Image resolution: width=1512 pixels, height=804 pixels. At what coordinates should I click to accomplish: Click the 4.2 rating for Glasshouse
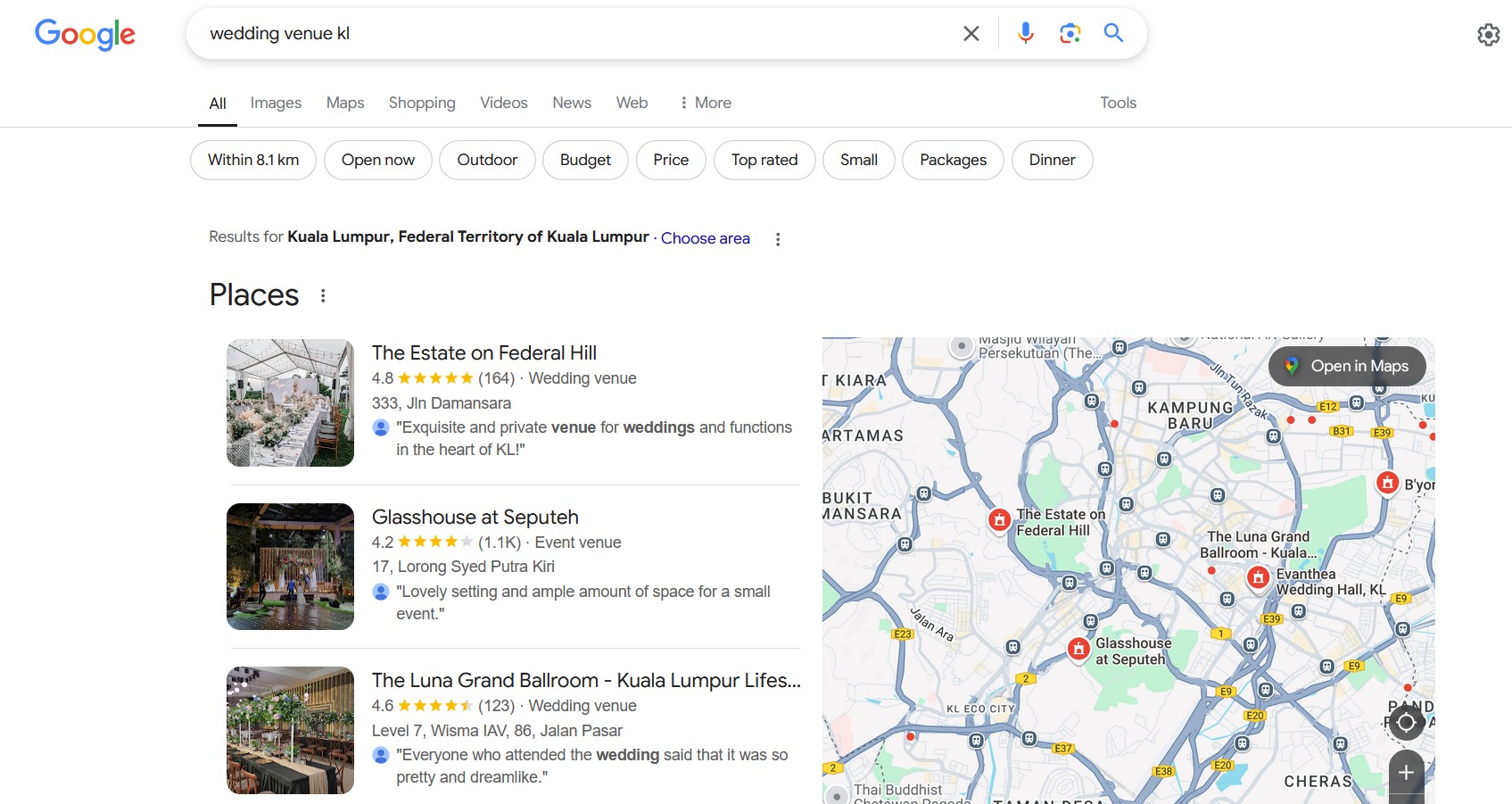click(422, 542)
